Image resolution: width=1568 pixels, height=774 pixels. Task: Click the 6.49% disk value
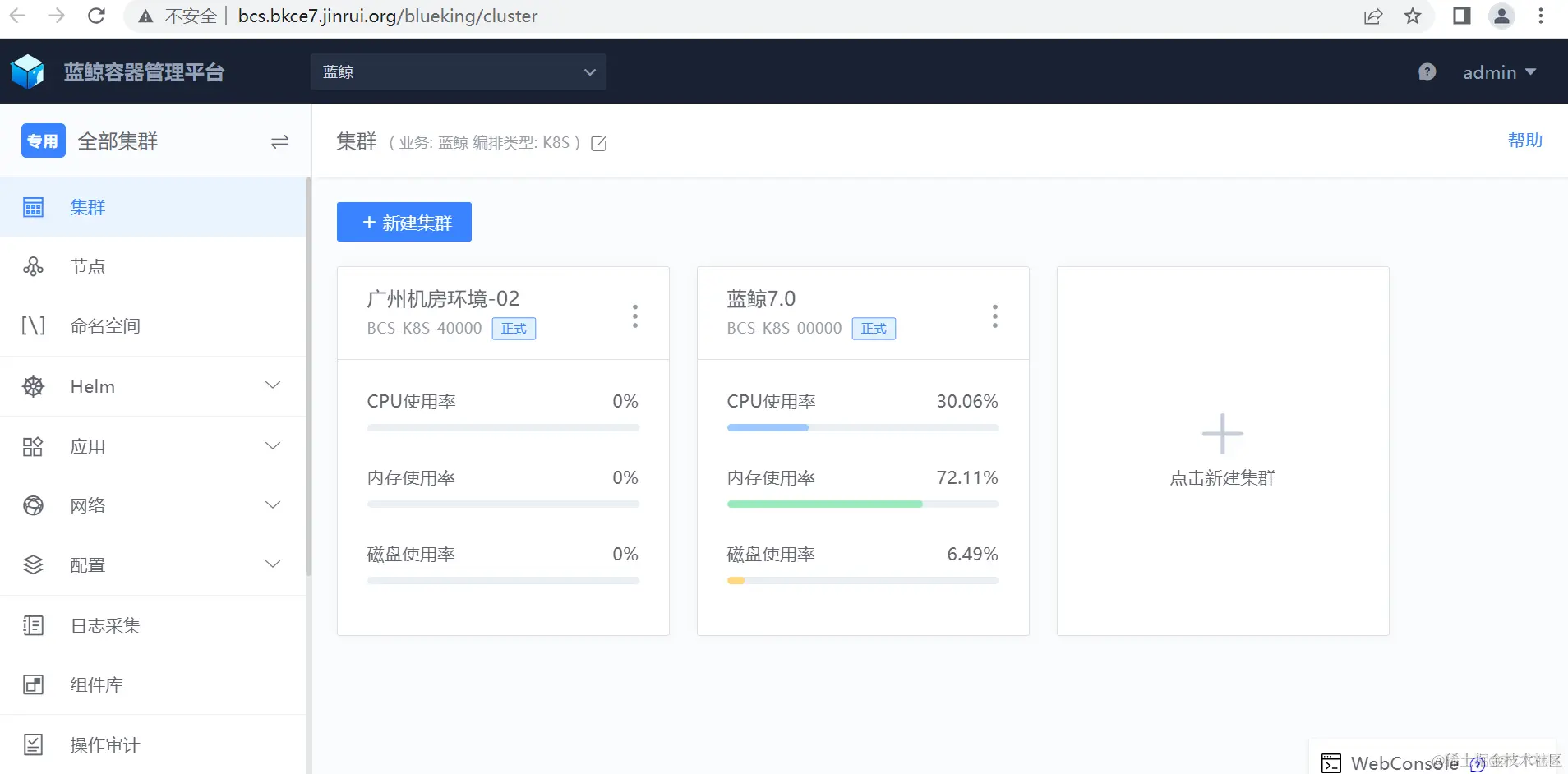972,554
